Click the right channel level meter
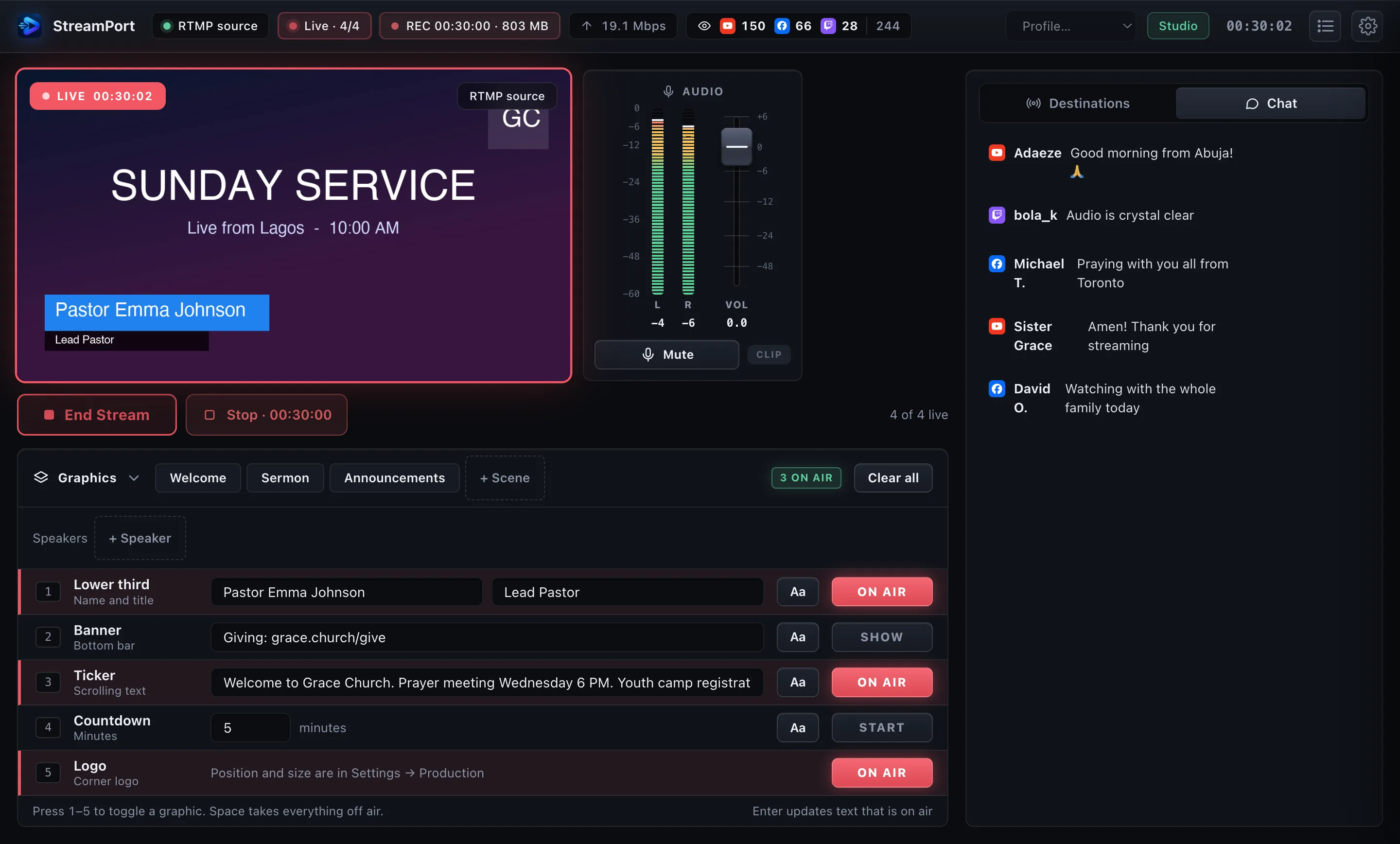 click(x=688, y=201)
